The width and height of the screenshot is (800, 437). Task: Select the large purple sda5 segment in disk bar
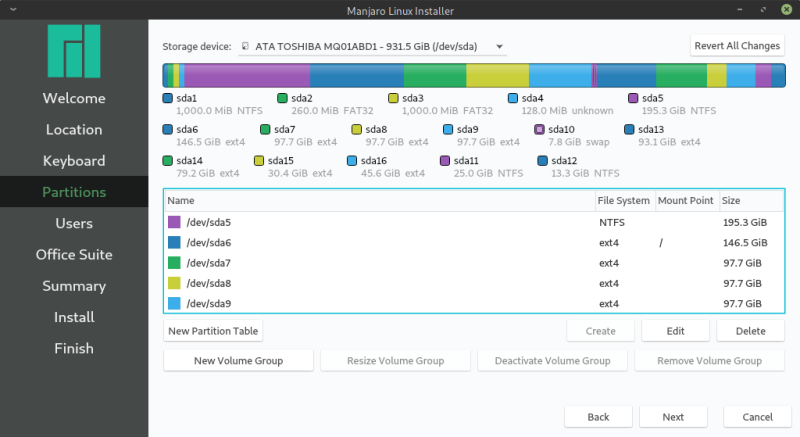[x=247, y=75]
